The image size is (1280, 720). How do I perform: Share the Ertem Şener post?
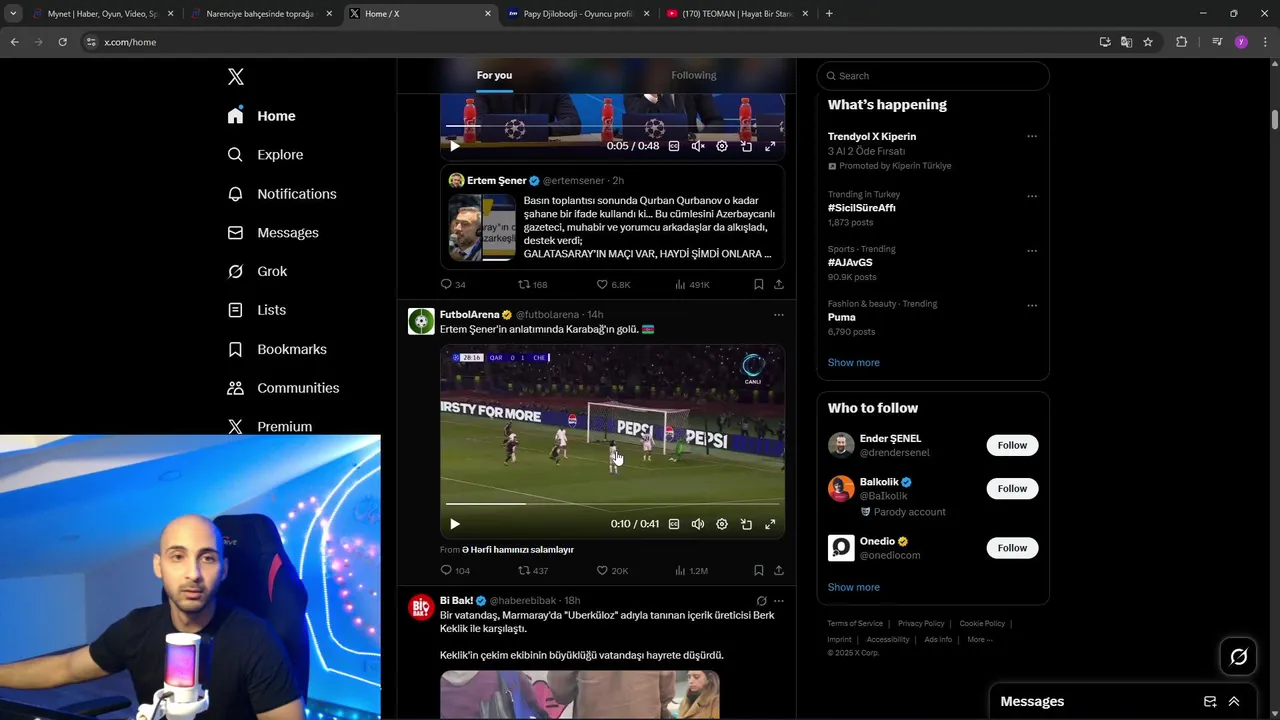coord(779,284)
